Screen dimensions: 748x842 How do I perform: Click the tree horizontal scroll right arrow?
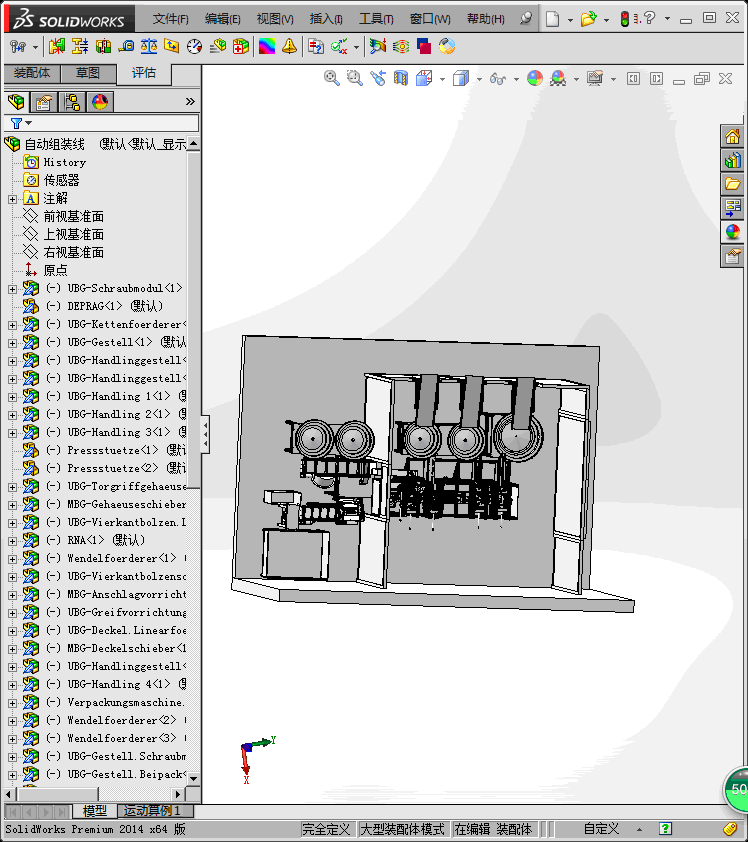[x=179, y=794]
